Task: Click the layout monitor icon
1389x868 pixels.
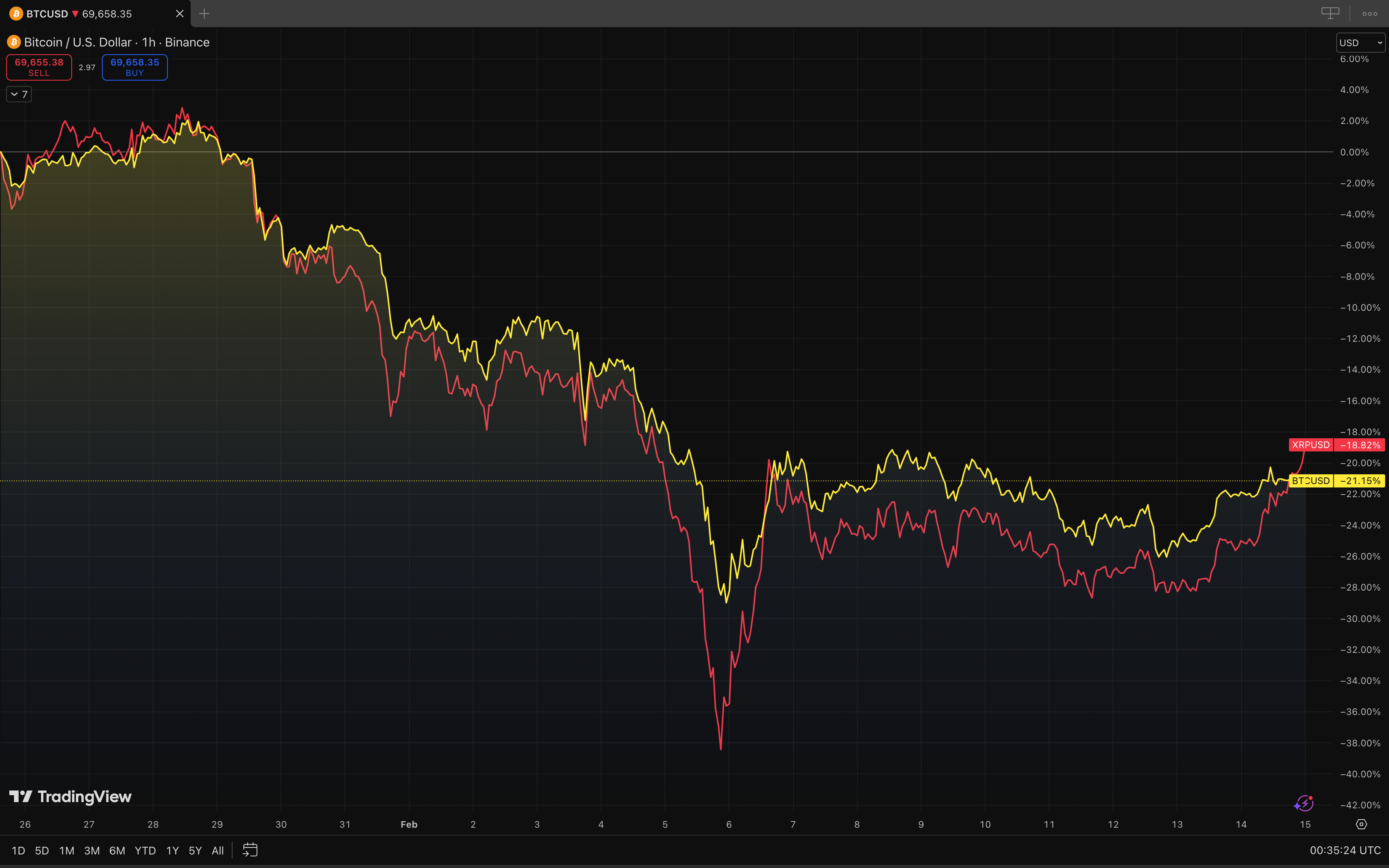Action: click(1330, 13)
